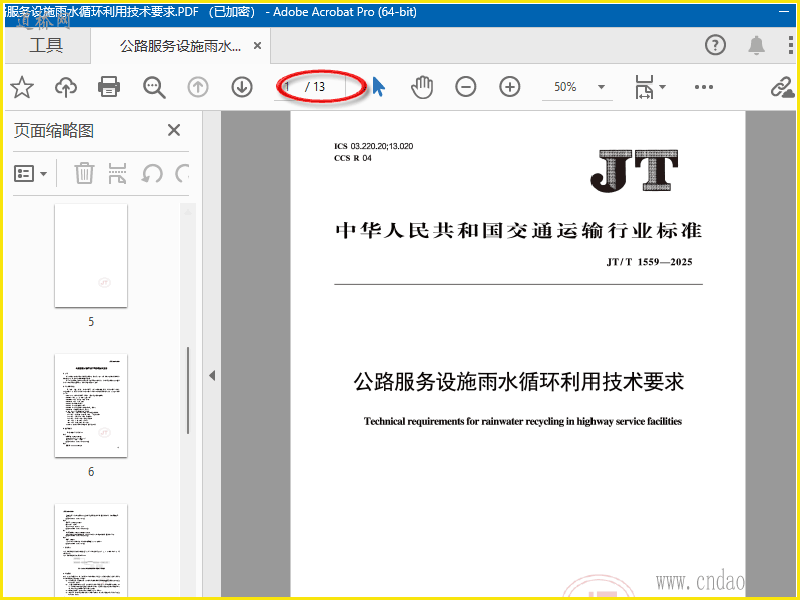Add the document to starred files
This screenshot has width=800, height=600.
[22, 87]
